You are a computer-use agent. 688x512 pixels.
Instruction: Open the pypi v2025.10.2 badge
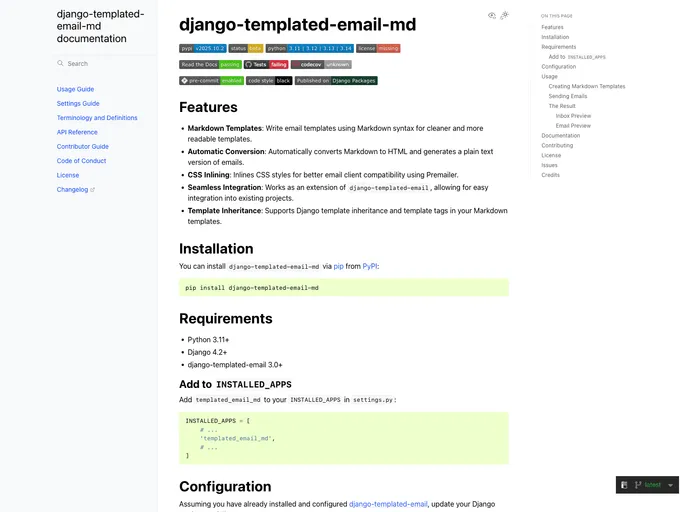pos(203,48)
